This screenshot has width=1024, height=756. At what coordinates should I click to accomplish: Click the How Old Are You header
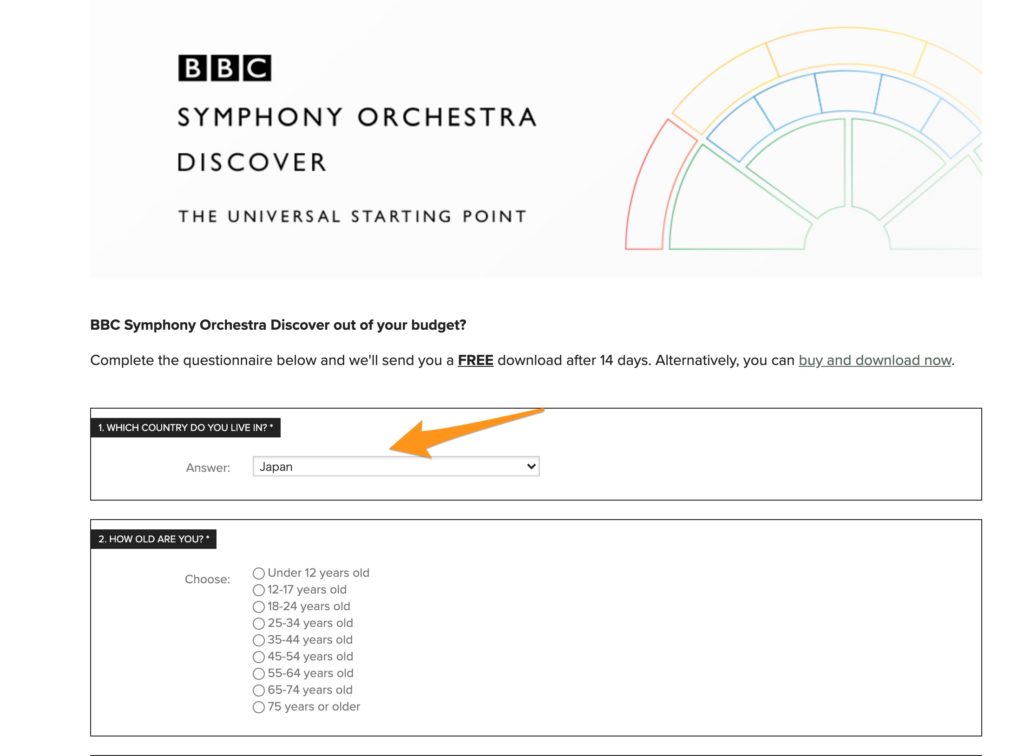pos(153,539)
